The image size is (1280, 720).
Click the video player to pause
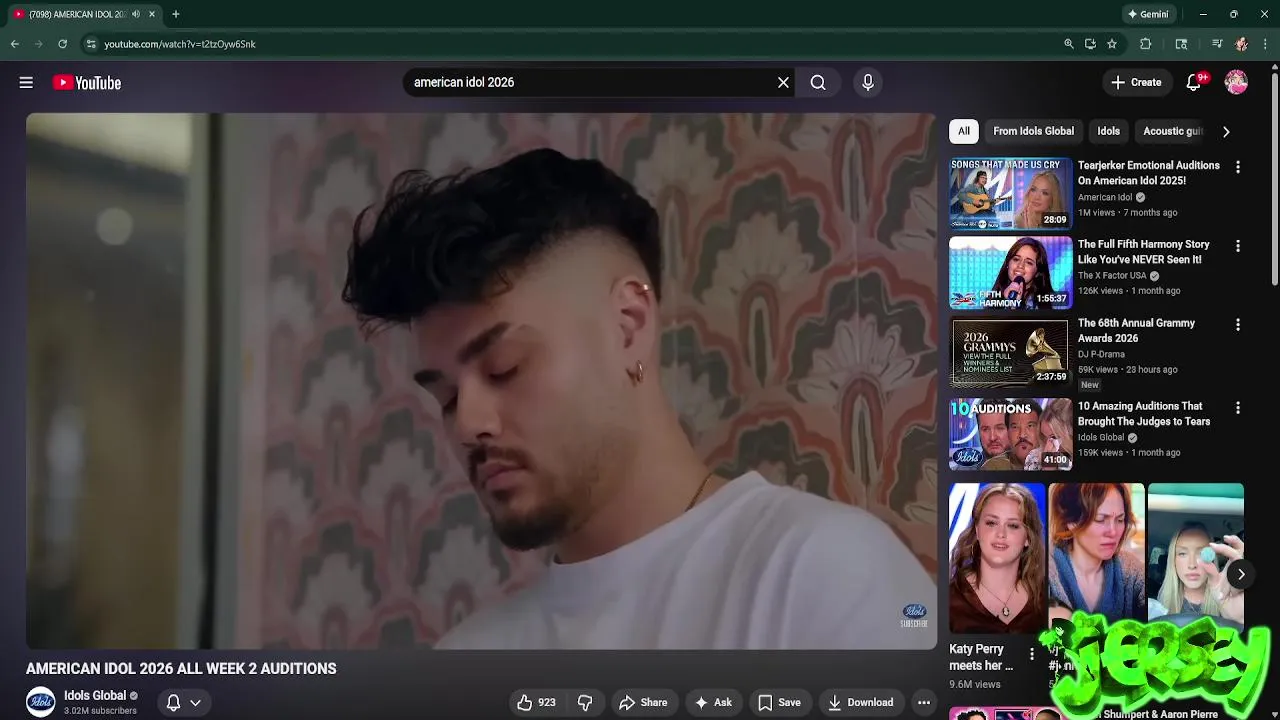click(x=481, y=381)
